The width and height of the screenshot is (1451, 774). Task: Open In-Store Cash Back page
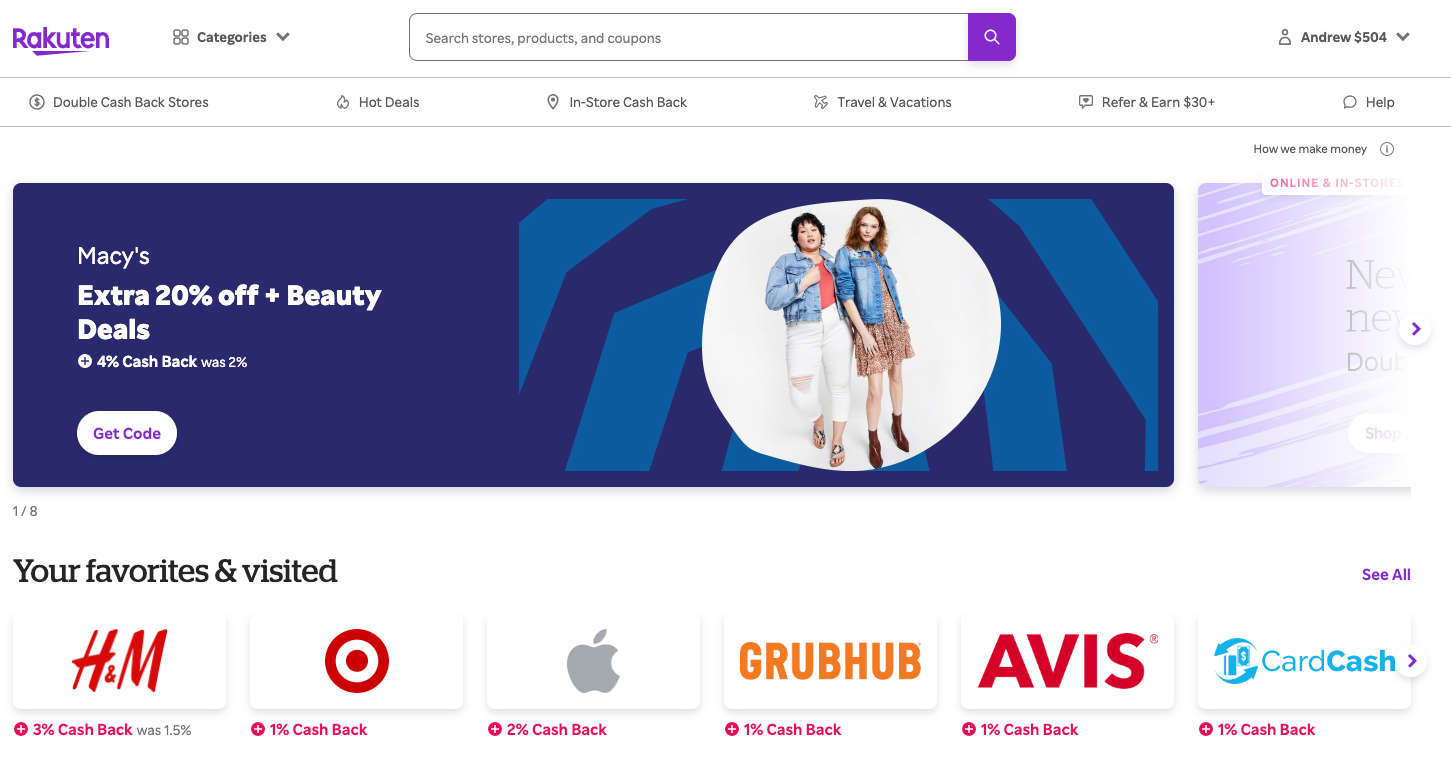617,102
